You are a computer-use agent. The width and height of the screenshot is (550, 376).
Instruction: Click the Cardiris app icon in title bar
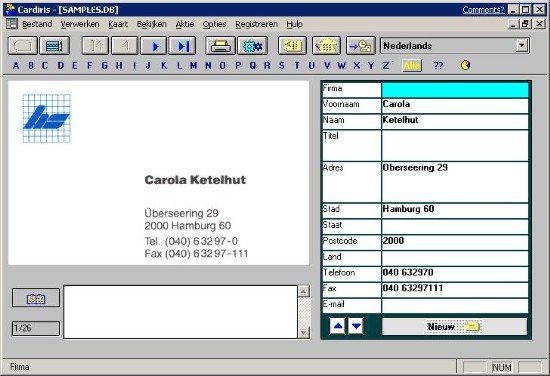tap(11, 9)
